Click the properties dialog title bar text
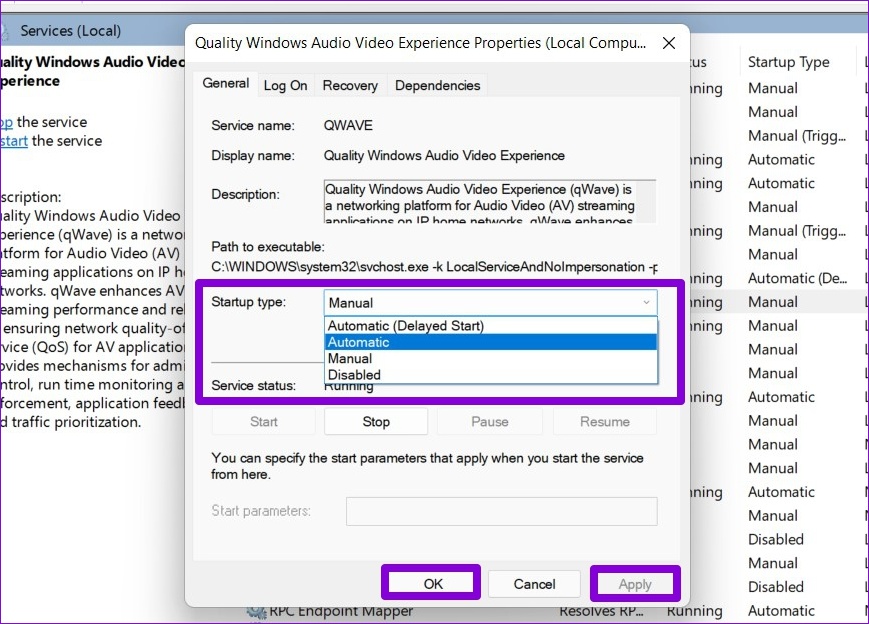Image resolution: width=869 pixels, height=624 pixels. coord(420,43)
